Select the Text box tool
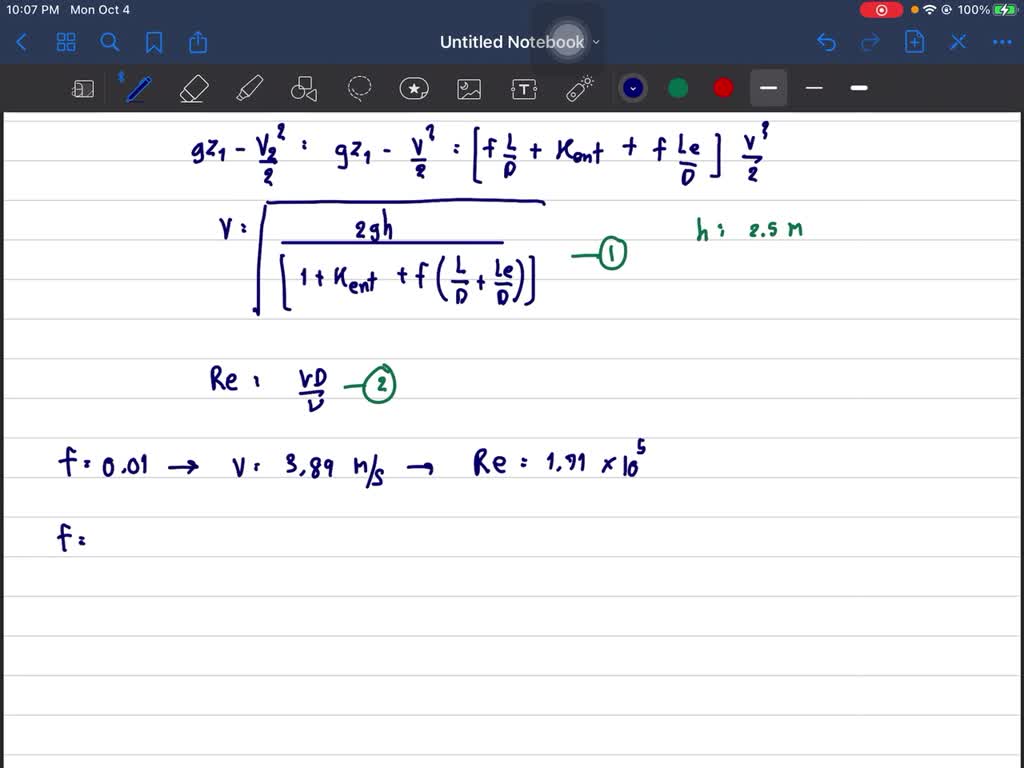The image size is (1024, 768). coord(524,89)
